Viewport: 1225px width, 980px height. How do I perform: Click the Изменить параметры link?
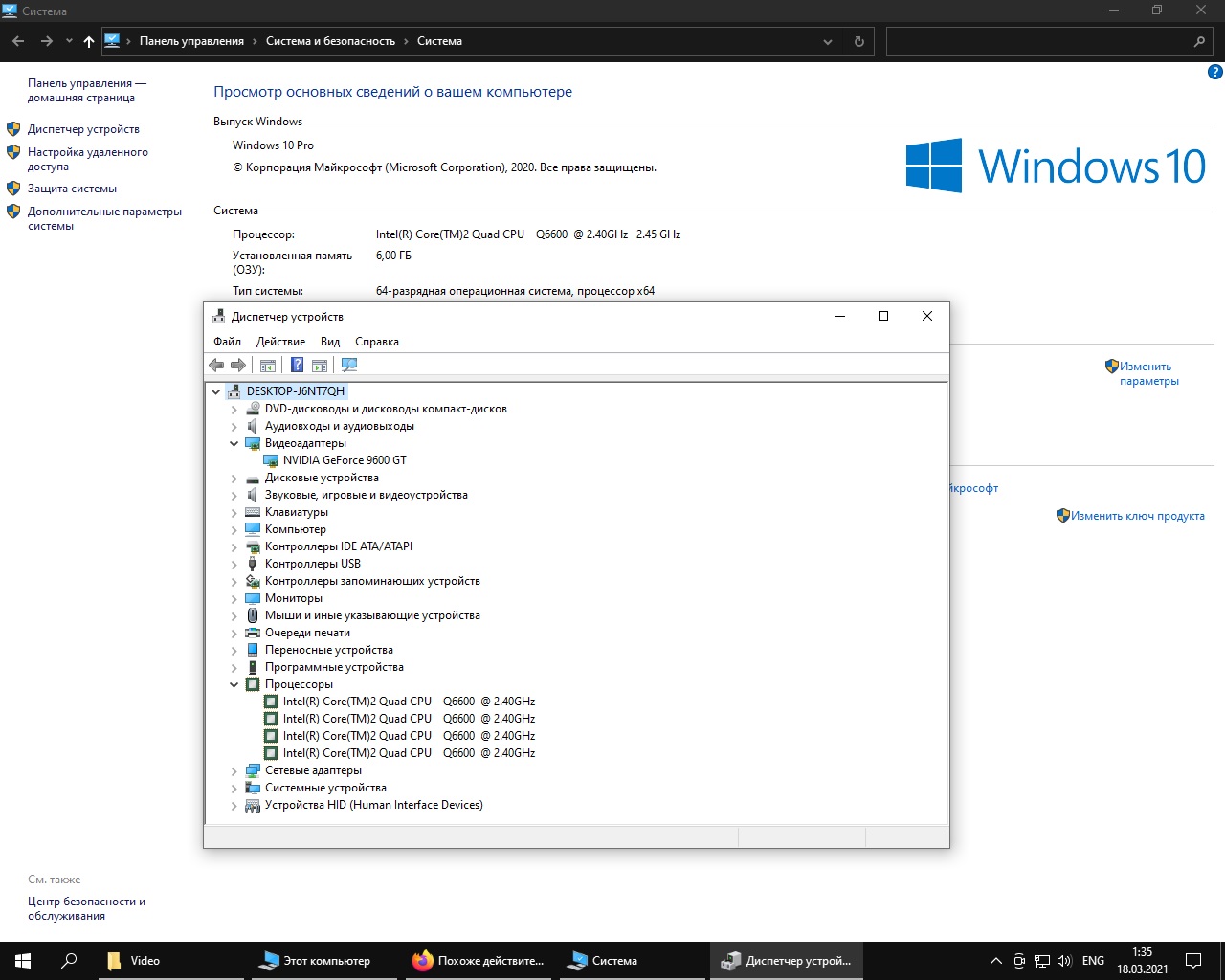[1148, 373]
